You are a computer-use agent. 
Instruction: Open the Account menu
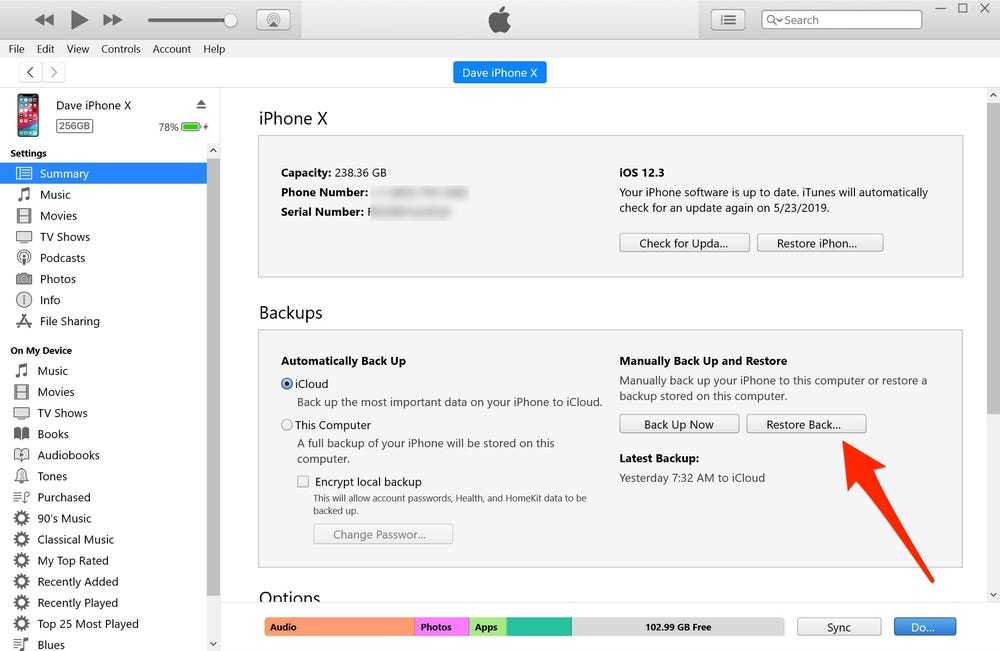(x=172, y=49)
